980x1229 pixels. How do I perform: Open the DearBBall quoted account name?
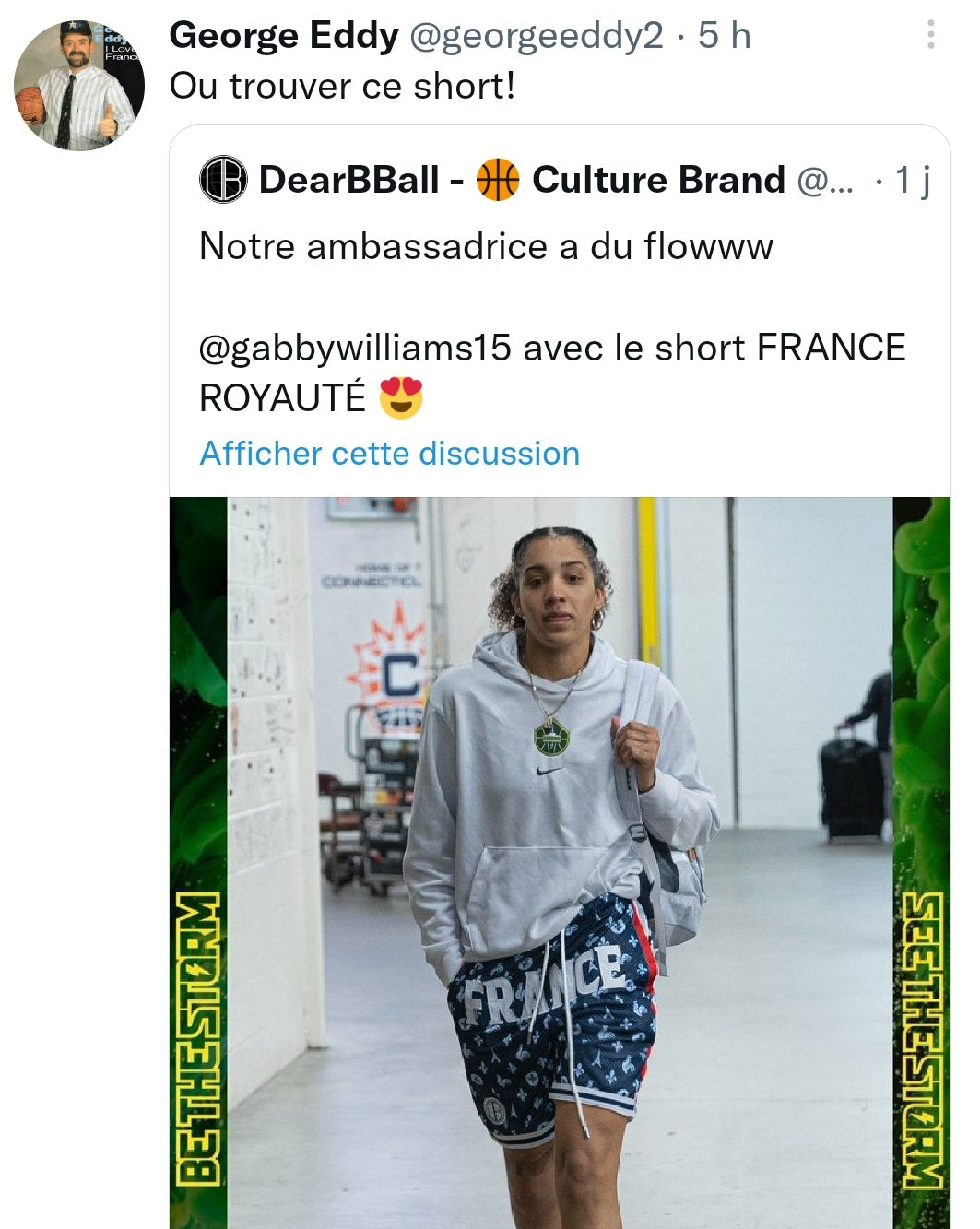point(348,180)
